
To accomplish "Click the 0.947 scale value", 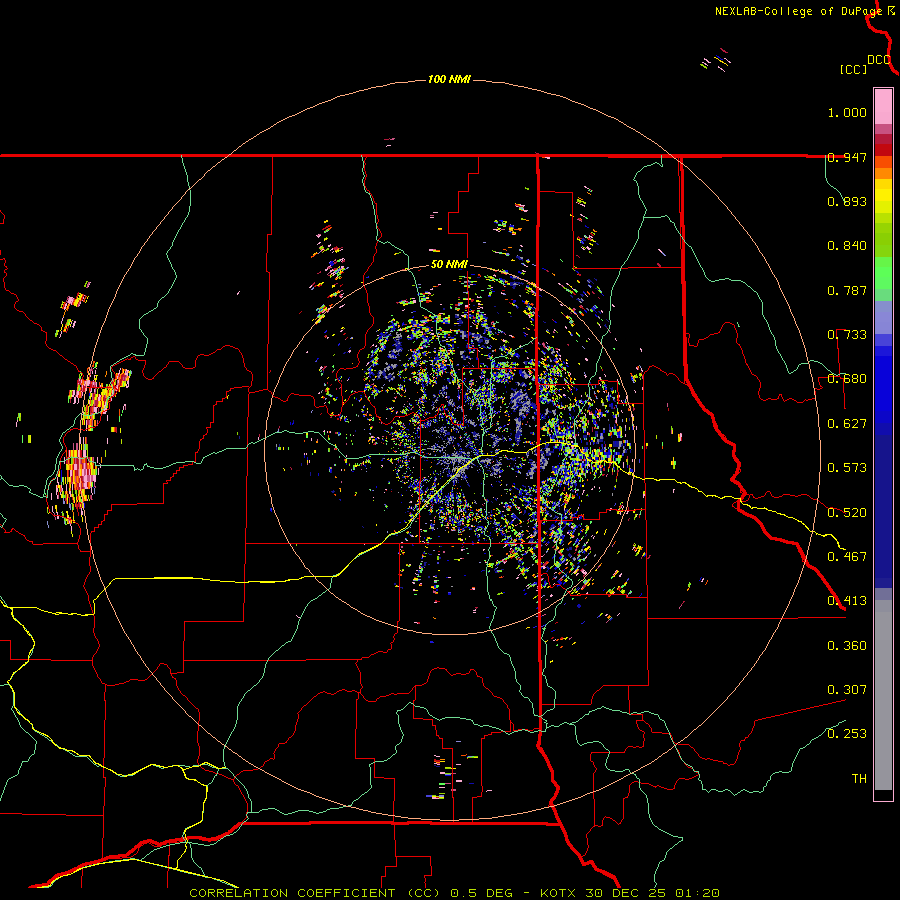I will coord(847,157).
